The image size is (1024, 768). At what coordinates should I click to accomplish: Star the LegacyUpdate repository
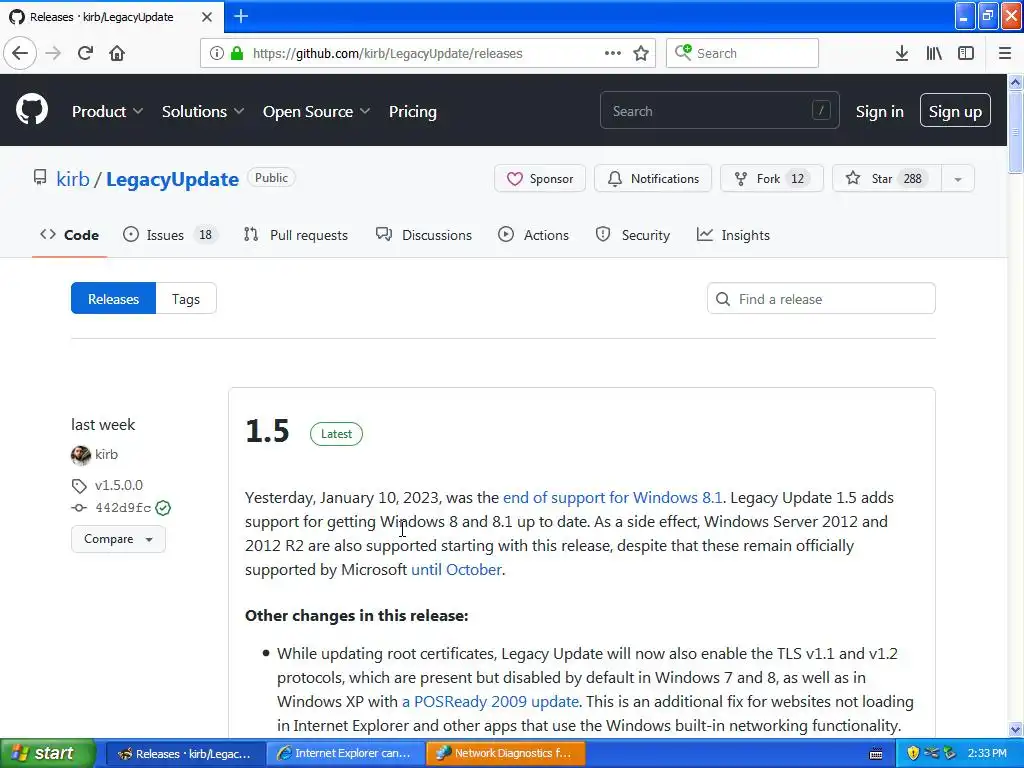tap(887, 179)
